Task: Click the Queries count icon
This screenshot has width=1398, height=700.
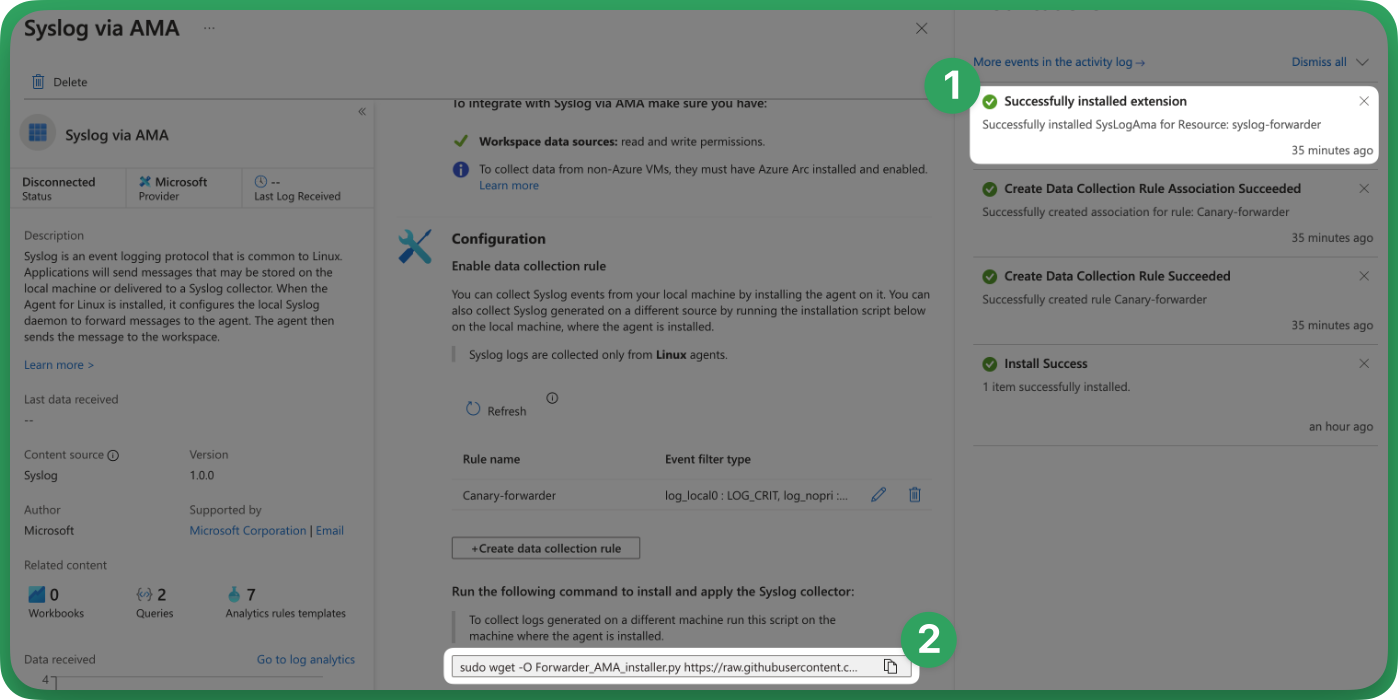Action: 144,594
